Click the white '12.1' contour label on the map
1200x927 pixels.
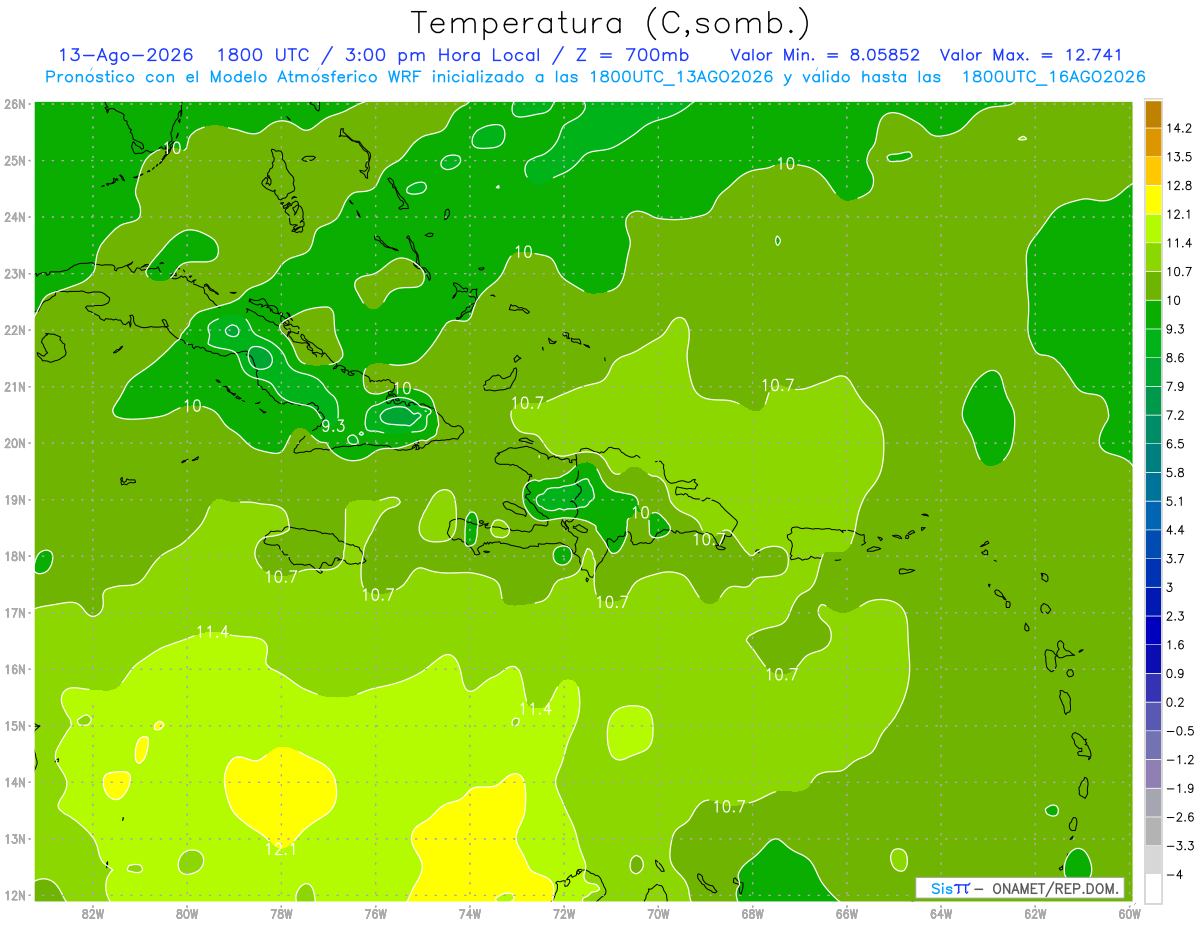(281, 849)
